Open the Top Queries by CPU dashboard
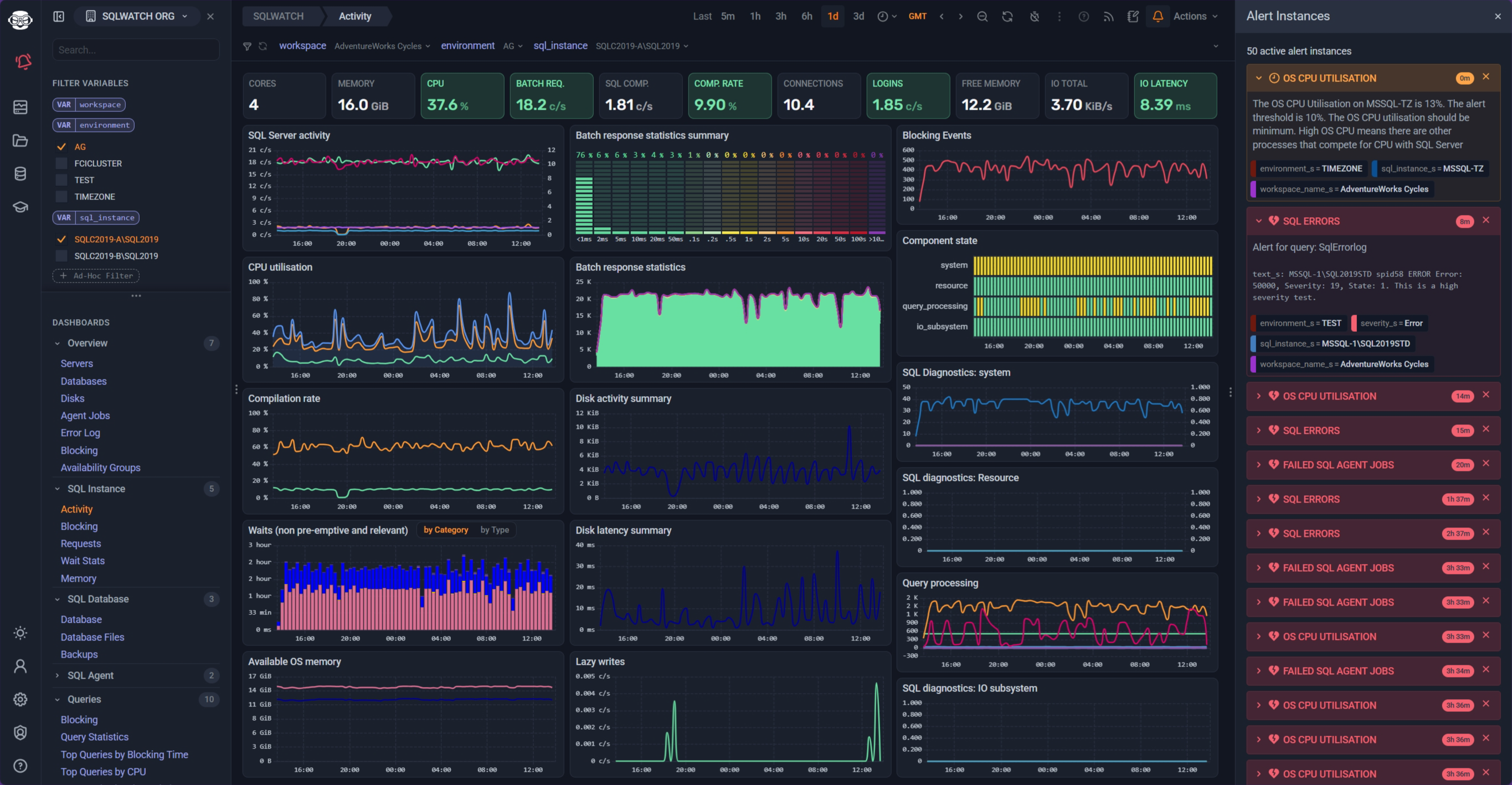Viewport: 1512px width, 785px height. 104,772
